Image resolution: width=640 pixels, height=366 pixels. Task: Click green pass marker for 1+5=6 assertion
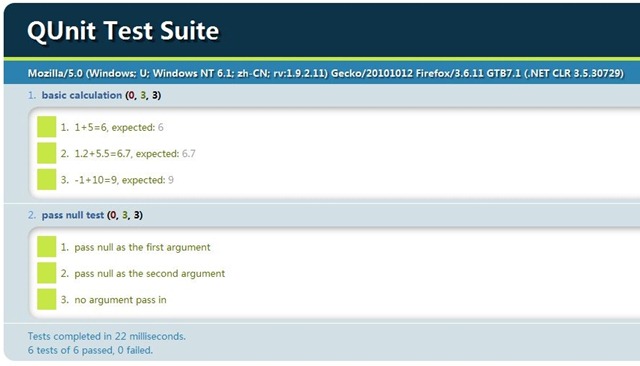[47, 127]
